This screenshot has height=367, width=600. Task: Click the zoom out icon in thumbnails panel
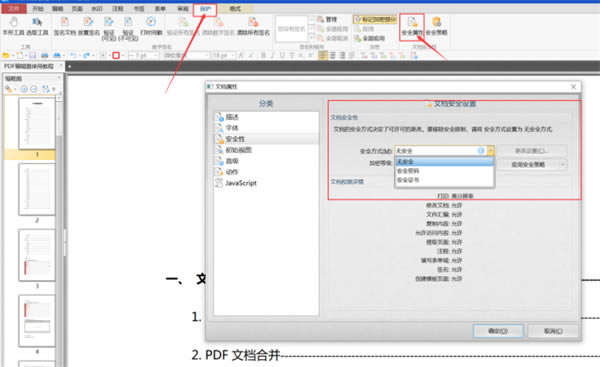(x=34, y=89)
